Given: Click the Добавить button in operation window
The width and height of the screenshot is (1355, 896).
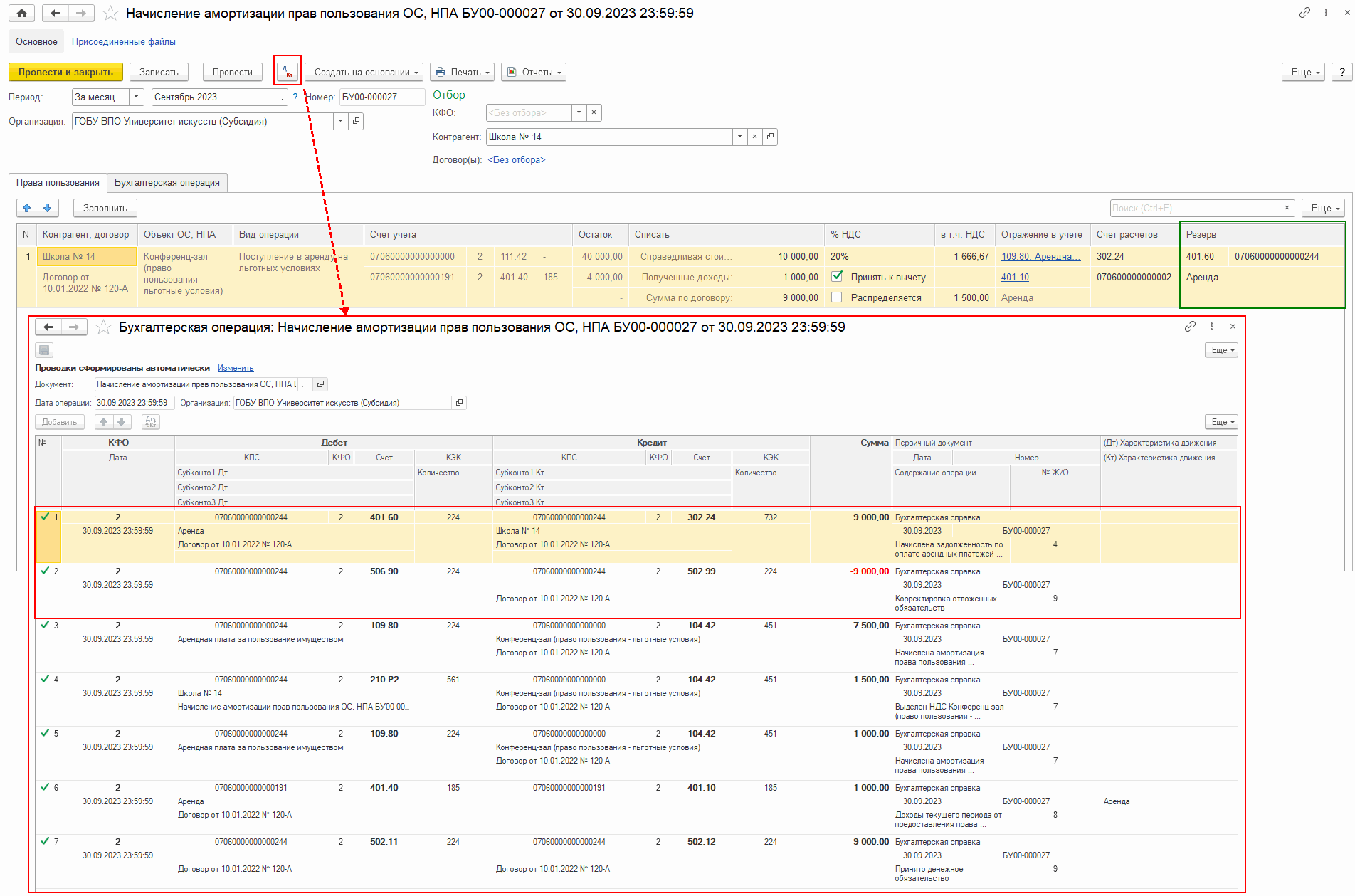Looking at the screenshot, I should pyautogui.click(x=60, y=422).
